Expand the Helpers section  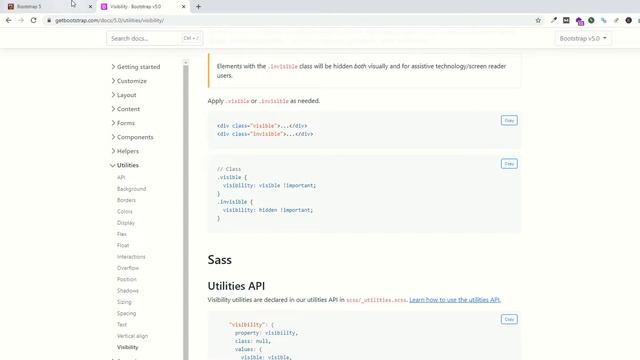tap(125, 151)
